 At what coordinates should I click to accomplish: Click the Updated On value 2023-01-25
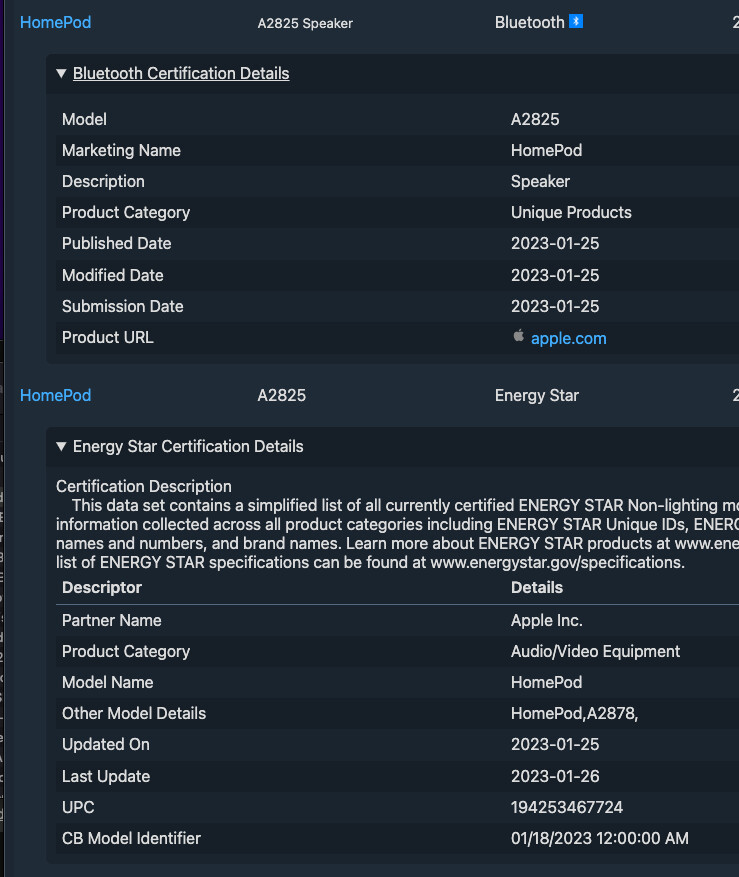[555, 744]
